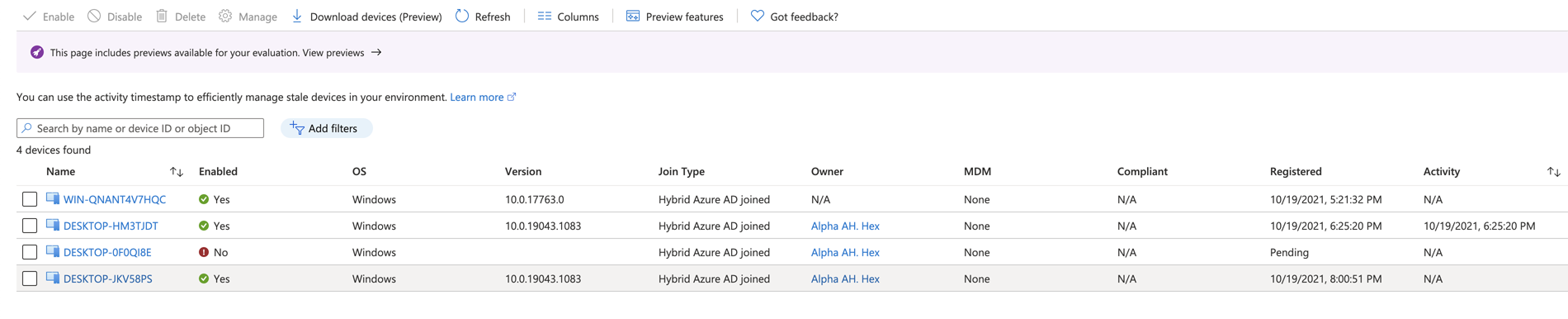
Task: Click the Disable circle-slash icon
Action: tap(94, 16)
